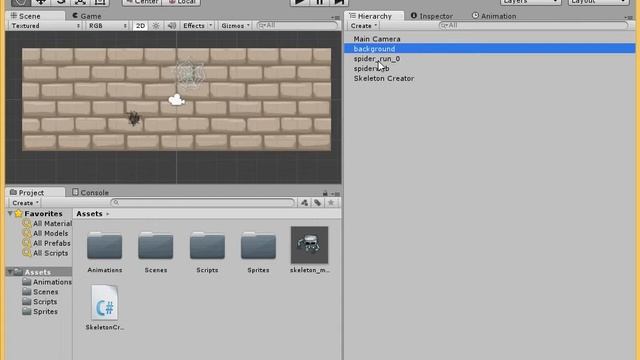
Task: Toggle the scene Effects button
Action: pyautogui.click(x=194, y=26)
